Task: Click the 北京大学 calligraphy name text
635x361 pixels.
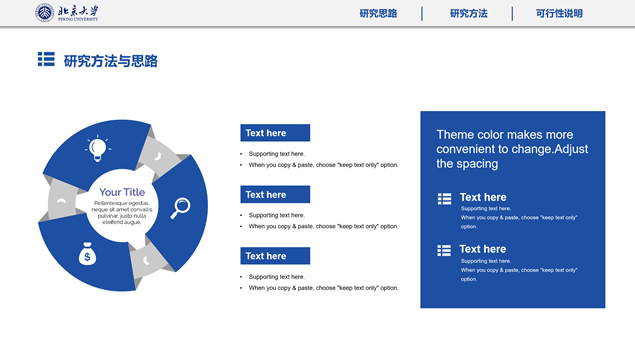Action: (x=78, y=11)
